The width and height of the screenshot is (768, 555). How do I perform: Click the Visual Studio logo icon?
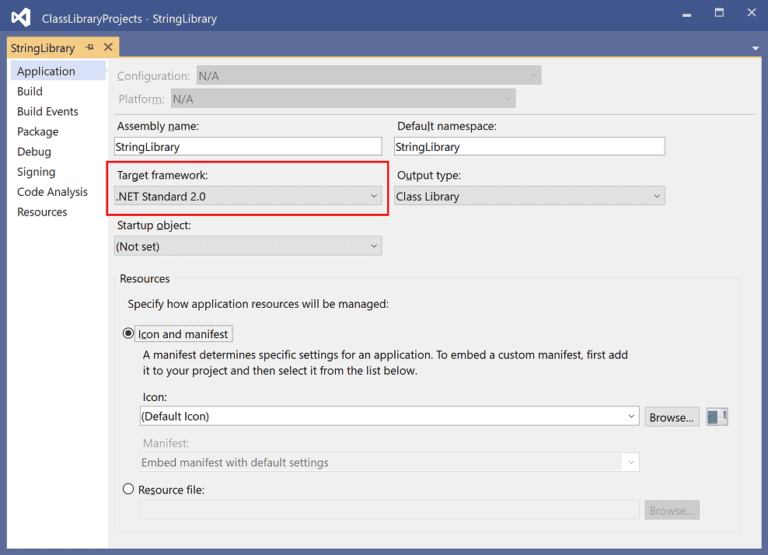(x=20, y=17)
